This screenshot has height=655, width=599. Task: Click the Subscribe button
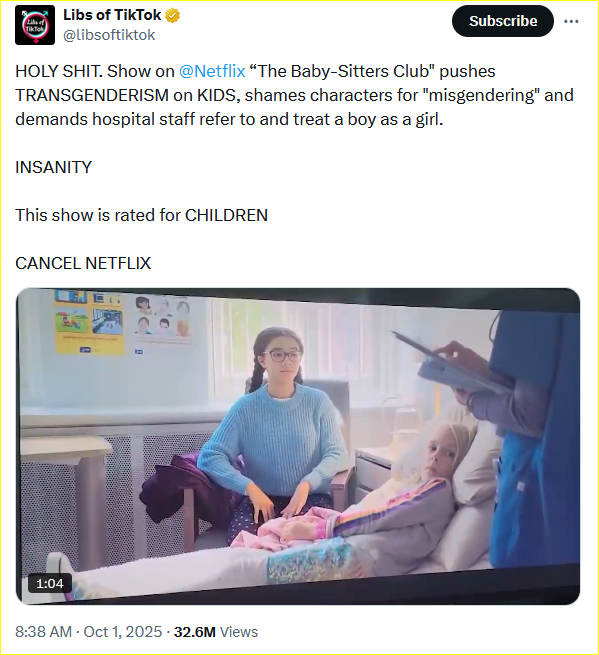tap(503, 21)
